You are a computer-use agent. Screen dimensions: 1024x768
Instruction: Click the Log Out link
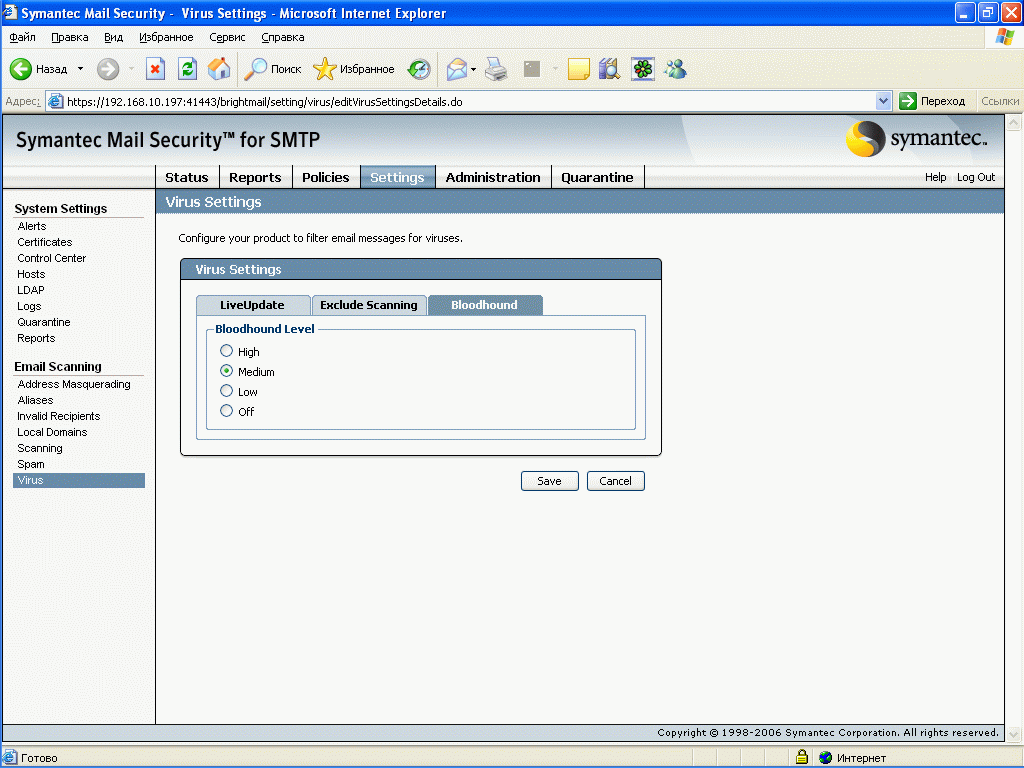[976, 177]
